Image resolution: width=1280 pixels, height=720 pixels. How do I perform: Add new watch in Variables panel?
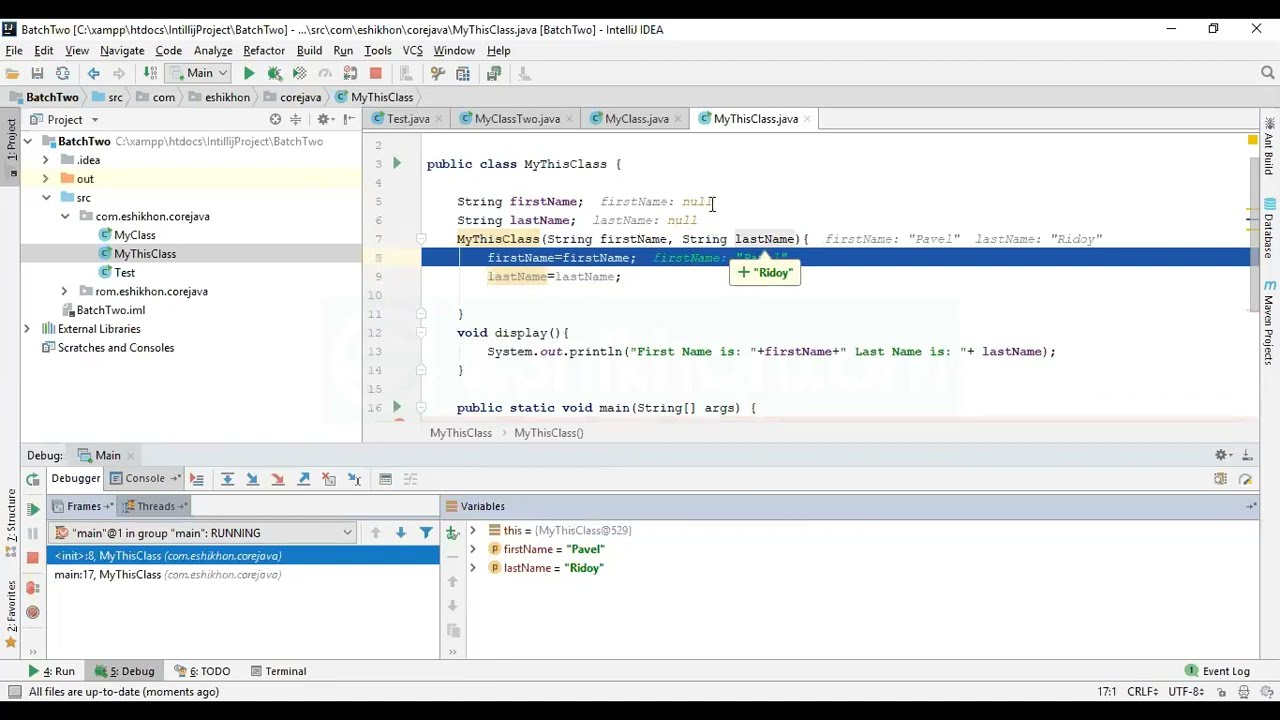coord(452,533)
